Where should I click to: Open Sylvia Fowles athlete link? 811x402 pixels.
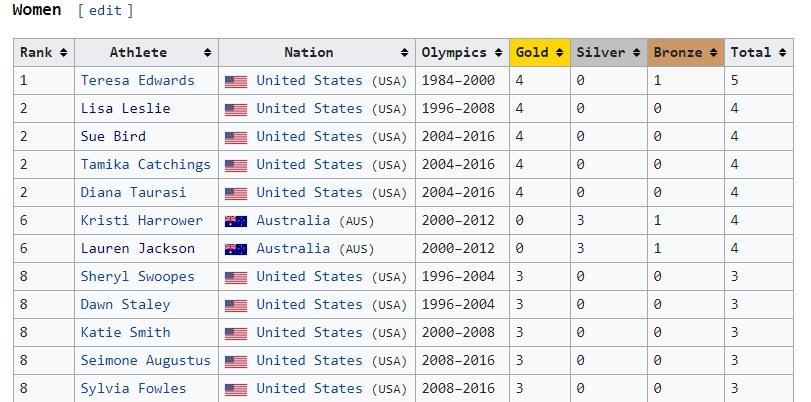133,388
